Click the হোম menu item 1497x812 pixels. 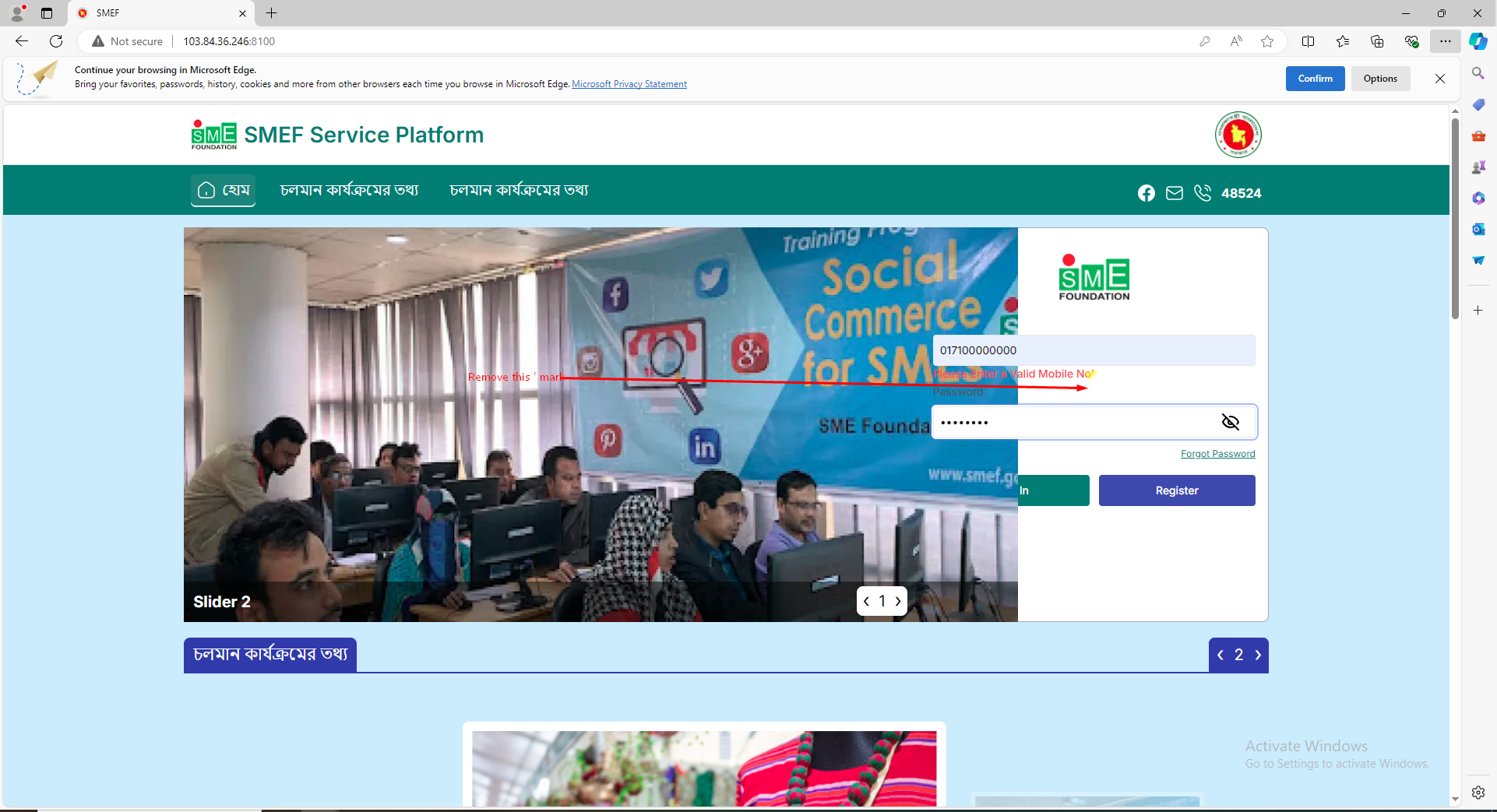click(x=224, y=190)
